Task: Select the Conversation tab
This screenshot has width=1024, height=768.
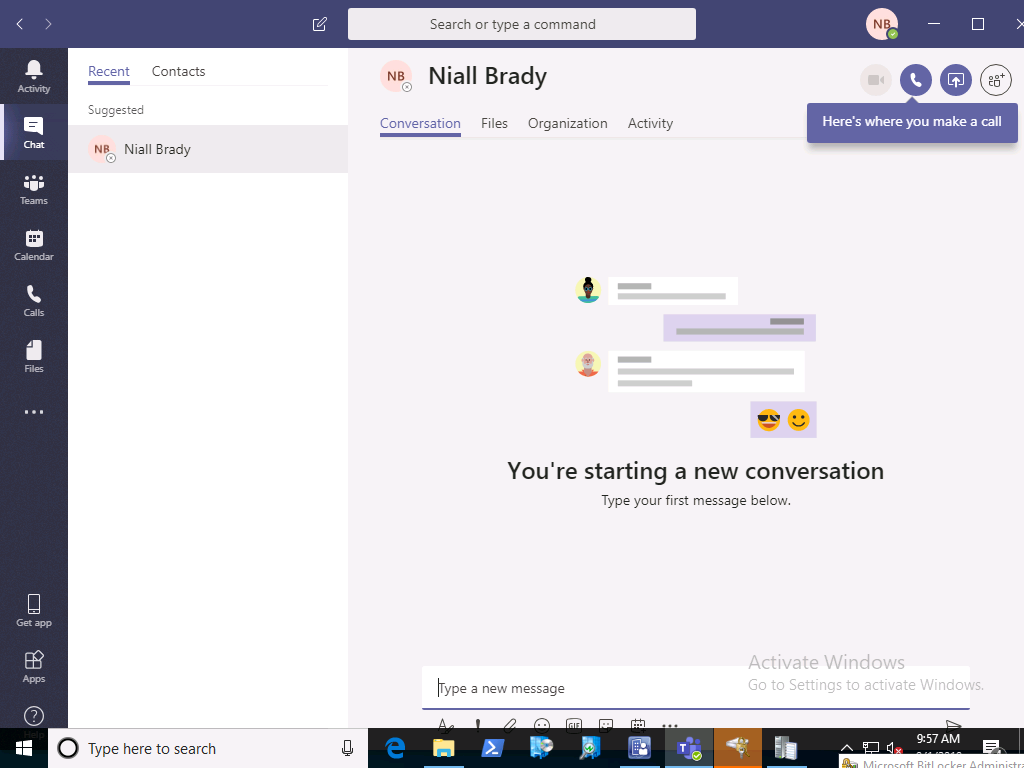Action: pyautogui.click(x=420, y=123)
